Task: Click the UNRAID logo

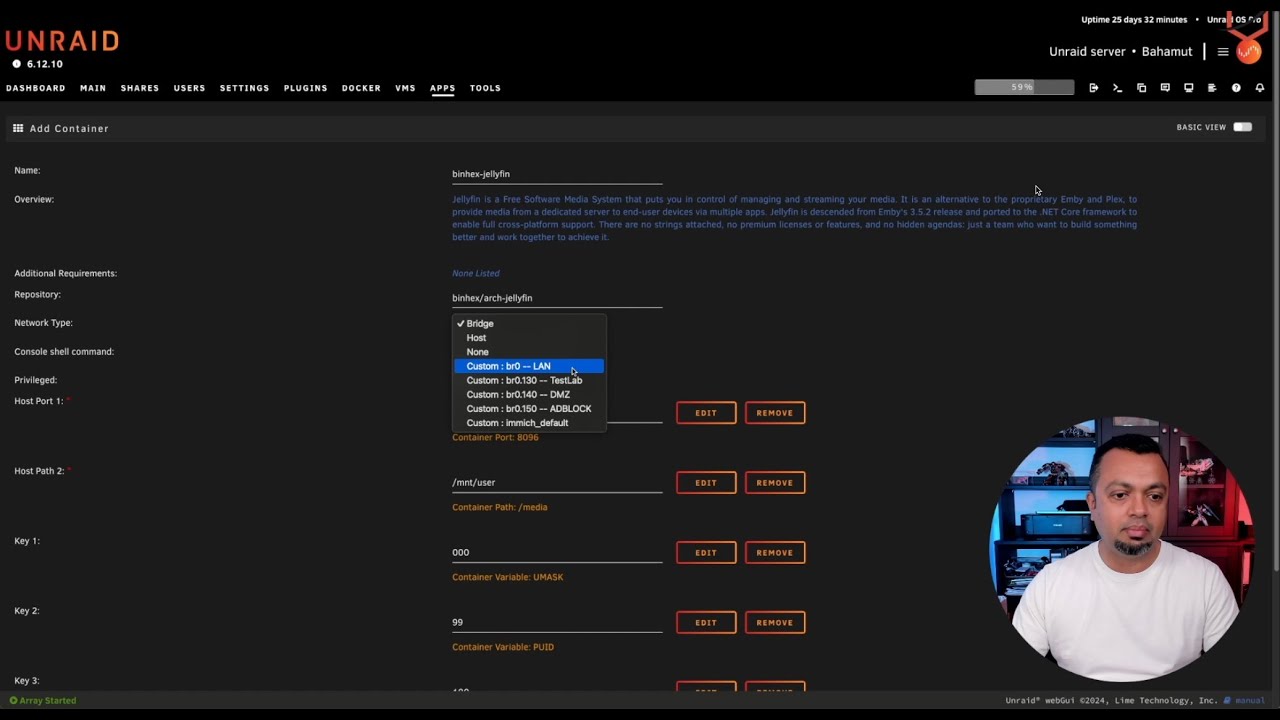Action: pos(62,41)
